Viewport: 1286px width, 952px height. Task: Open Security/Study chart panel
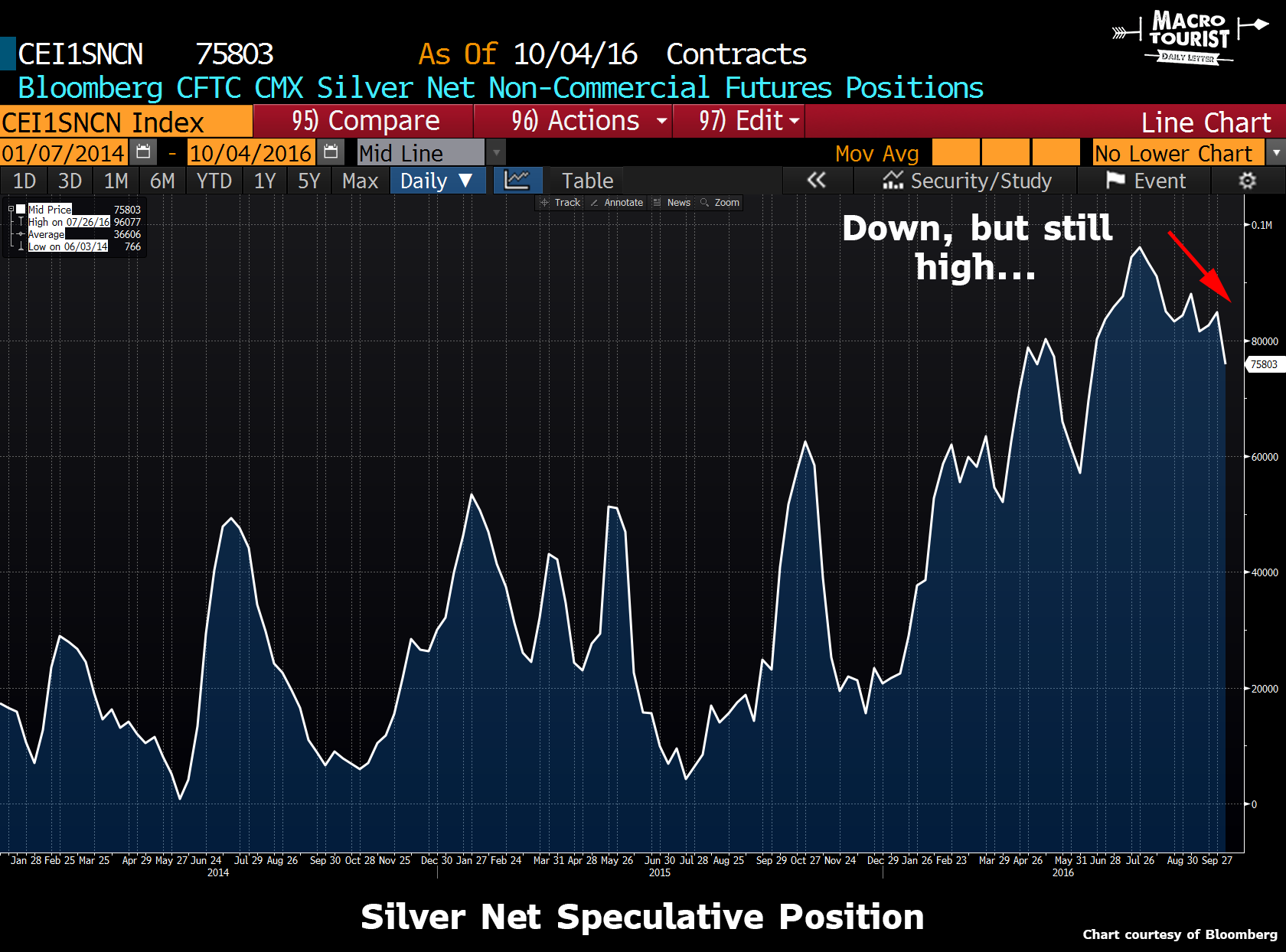968,181
